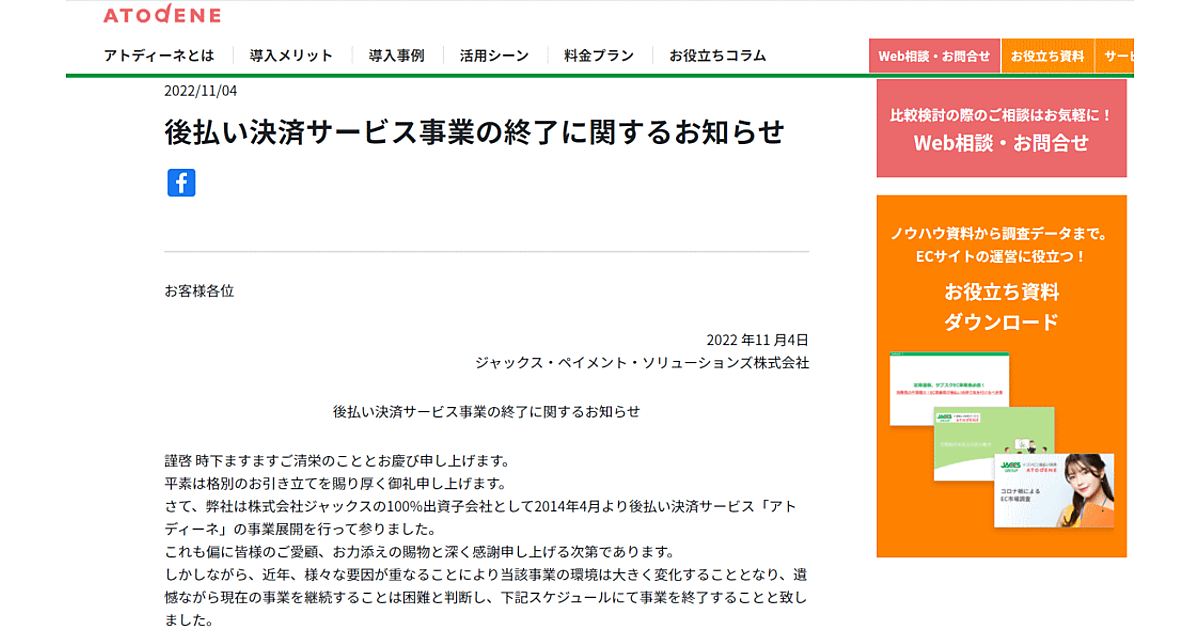
Task: Click the orange お役立ち資料 header button
Action: pos(1047,57)
